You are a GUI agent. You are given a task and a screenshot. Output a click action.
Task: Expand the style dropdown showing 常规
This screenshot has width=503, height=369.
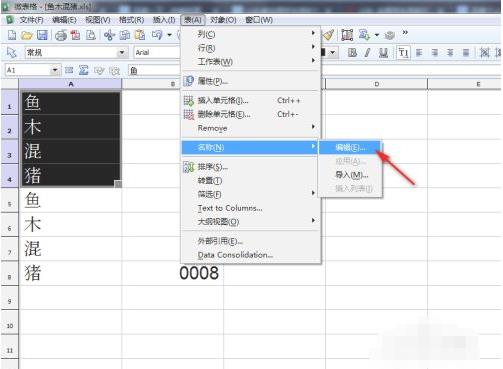(x=122, y=52)
